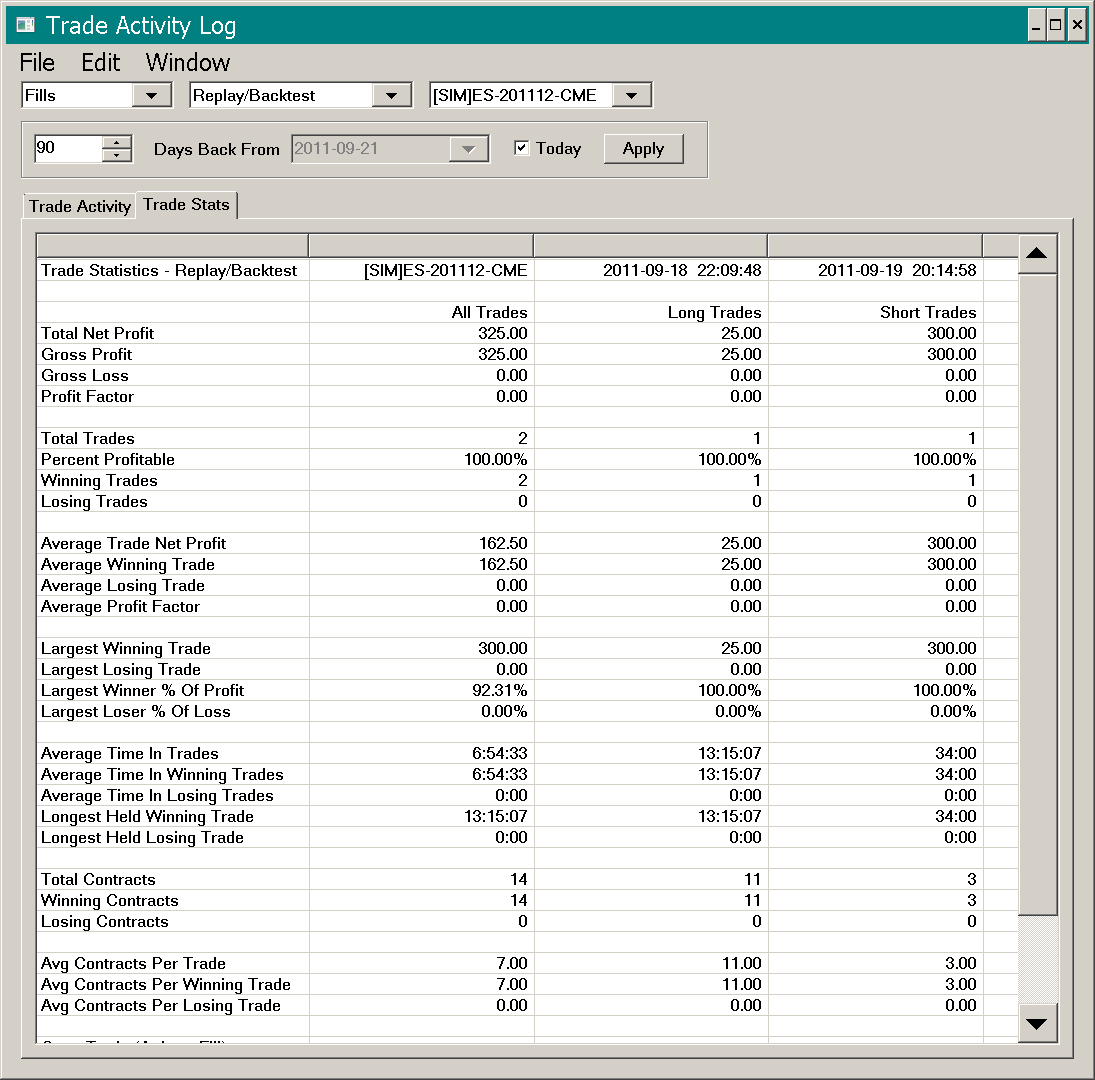
Task: Click the first blank column header
Action: (172, 246)
